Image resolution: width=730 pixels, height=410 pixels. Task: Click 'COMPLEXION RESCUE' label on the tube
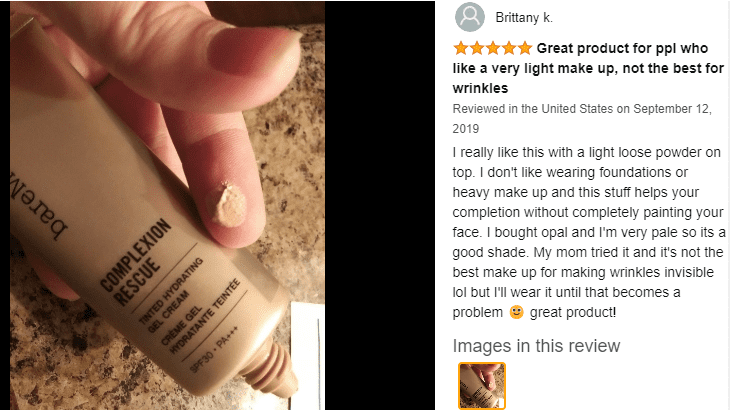coord(136,262)
